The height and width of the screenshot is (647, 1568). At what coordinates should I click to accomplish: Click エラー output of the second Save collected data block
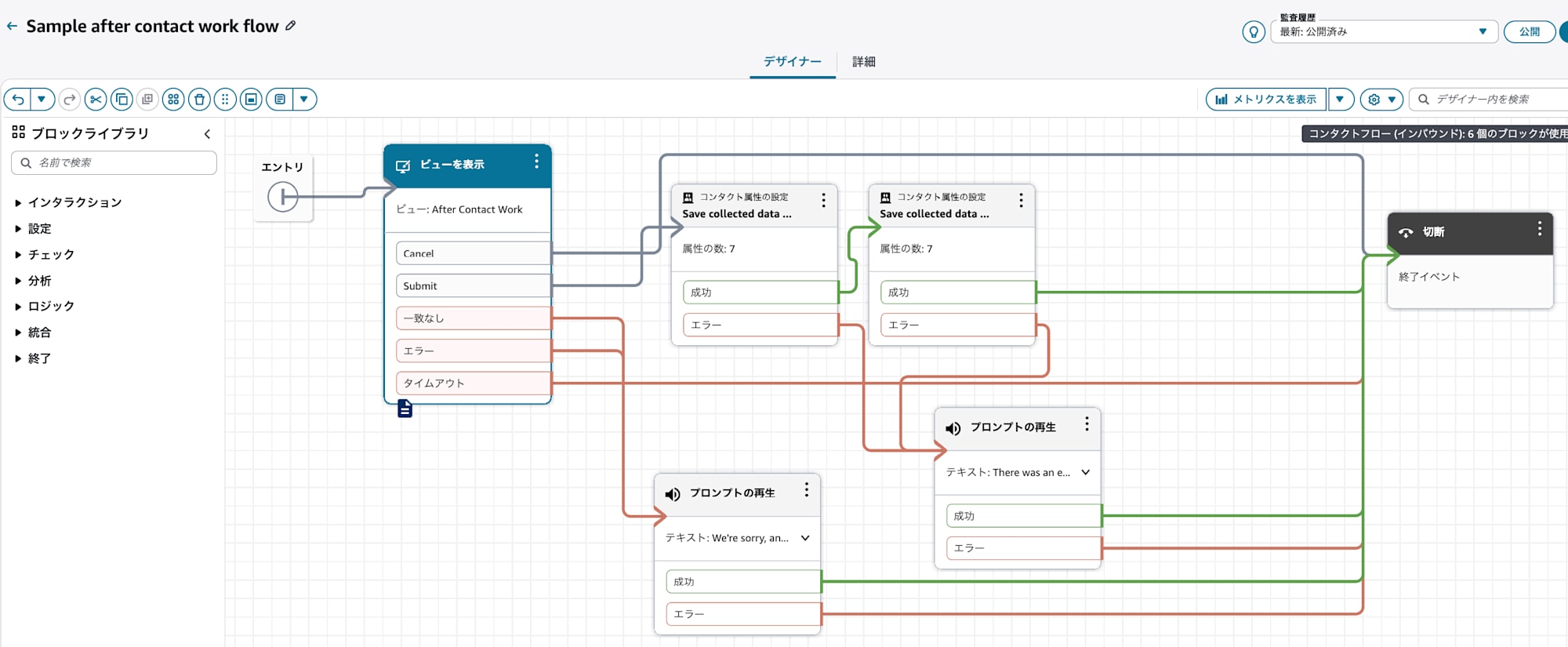pyautogui.click(x=958, y=324)
